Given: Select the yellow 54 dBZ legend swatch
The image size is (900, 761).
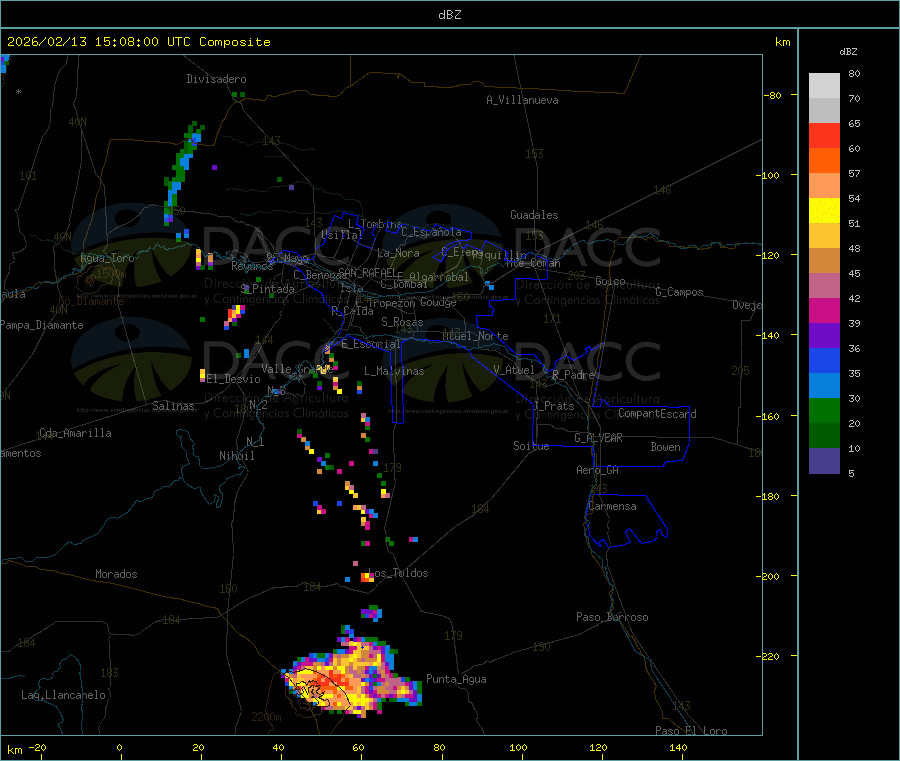Looking at the screenshot, I should [824, 211].
